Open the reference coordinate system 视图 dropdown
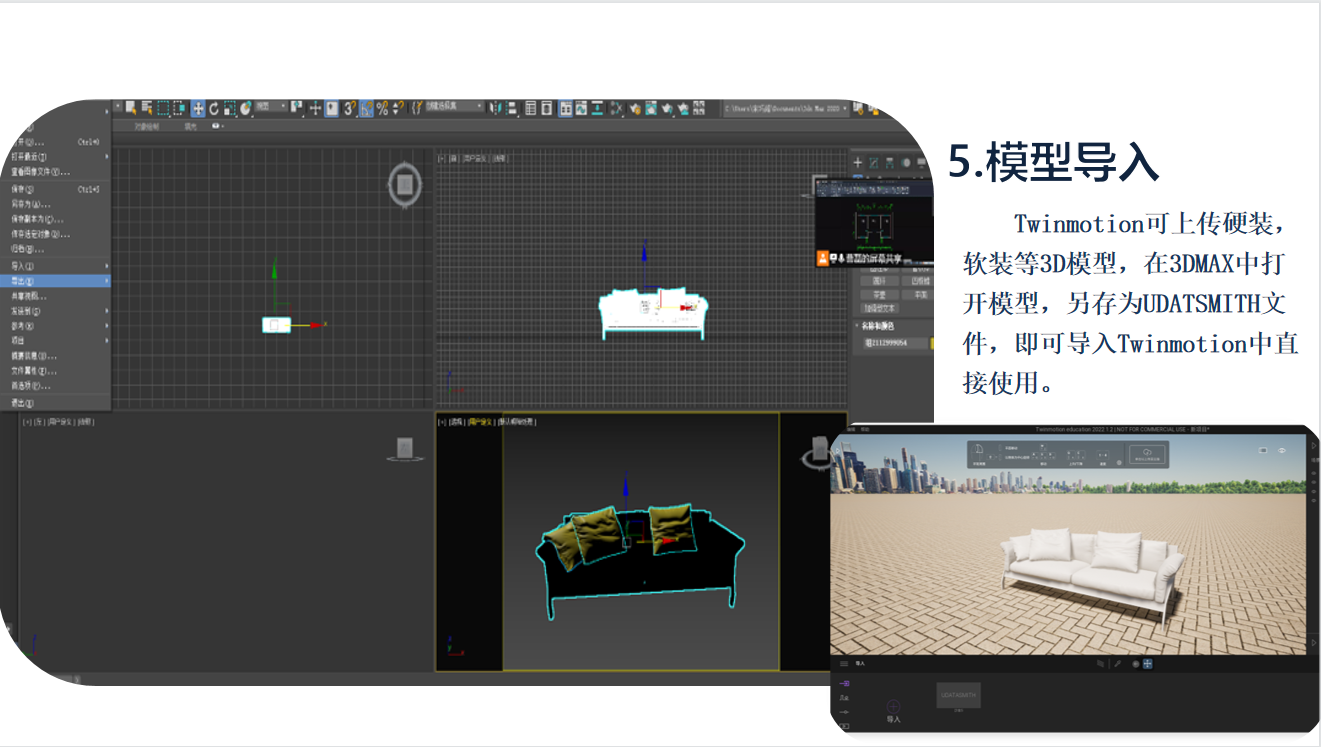The image size is (1321, 747). point(271,107)
